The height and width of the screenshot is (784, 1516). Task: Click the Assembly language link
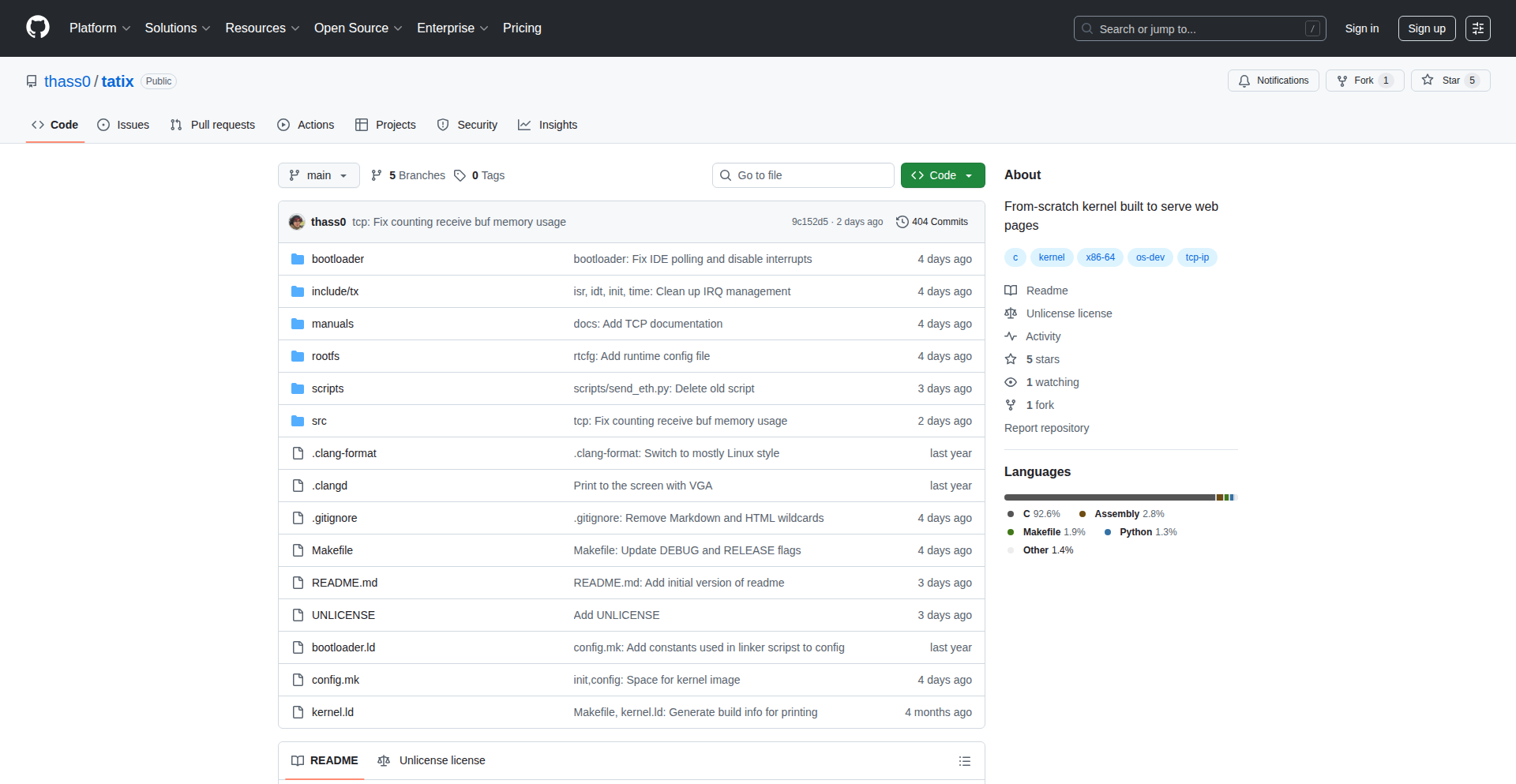pos(1122,514)
